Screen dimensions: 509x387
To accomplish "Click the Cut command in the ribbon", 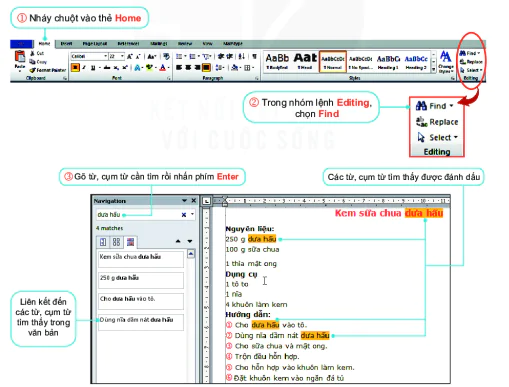I will 37,53.
